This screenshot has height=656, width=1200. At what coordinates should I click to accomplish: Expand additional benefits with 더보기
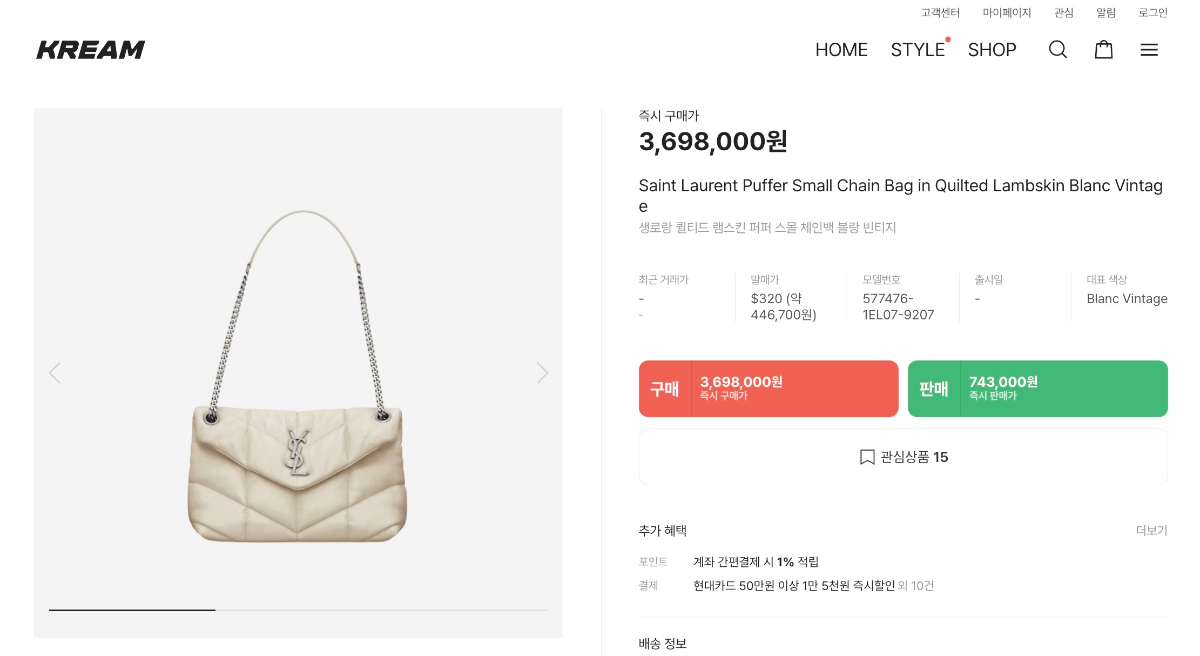tap(1151, 531)
